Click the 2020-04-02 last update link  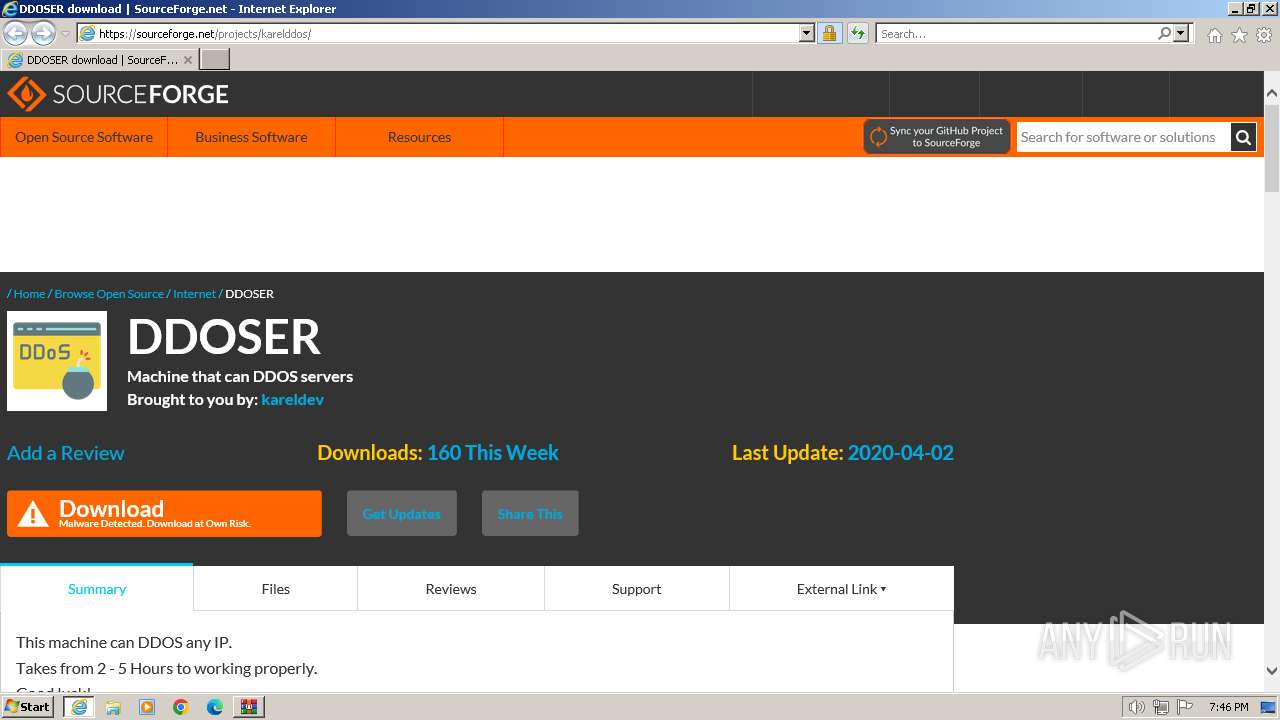[x=901, y=453]
